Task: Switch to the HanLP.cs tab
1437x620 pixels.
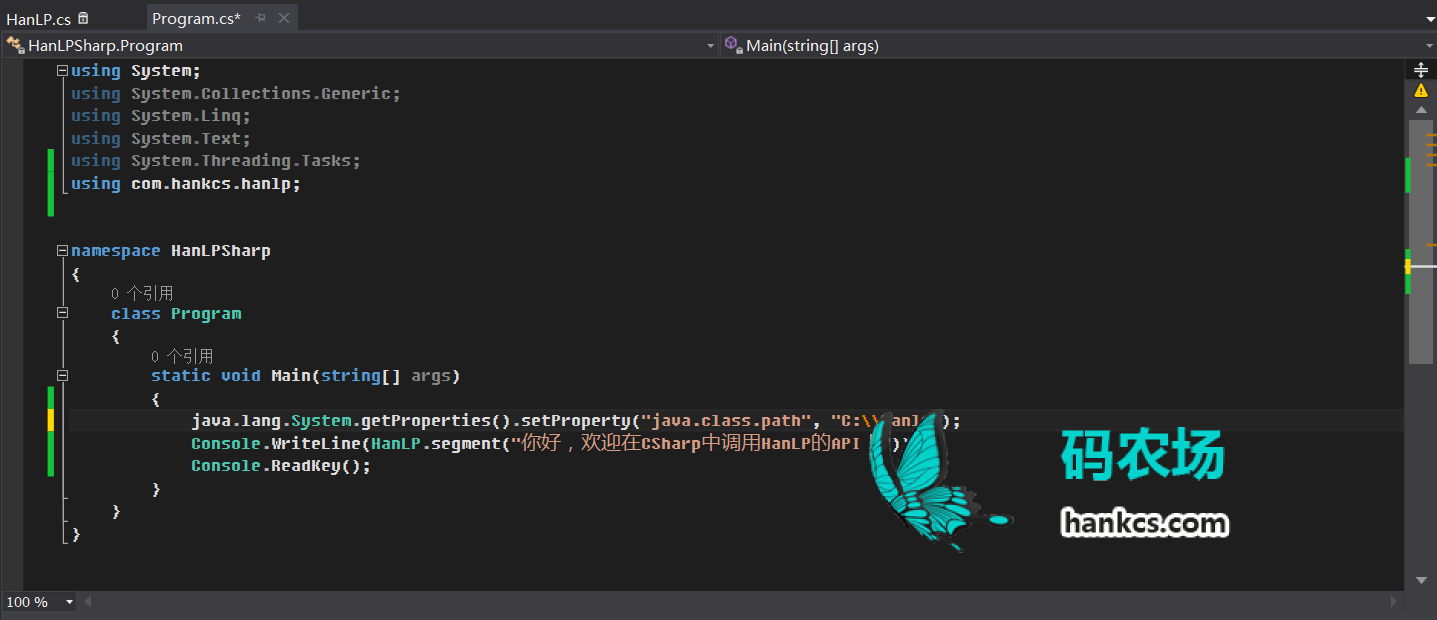Action: click(x=38, y=18)
